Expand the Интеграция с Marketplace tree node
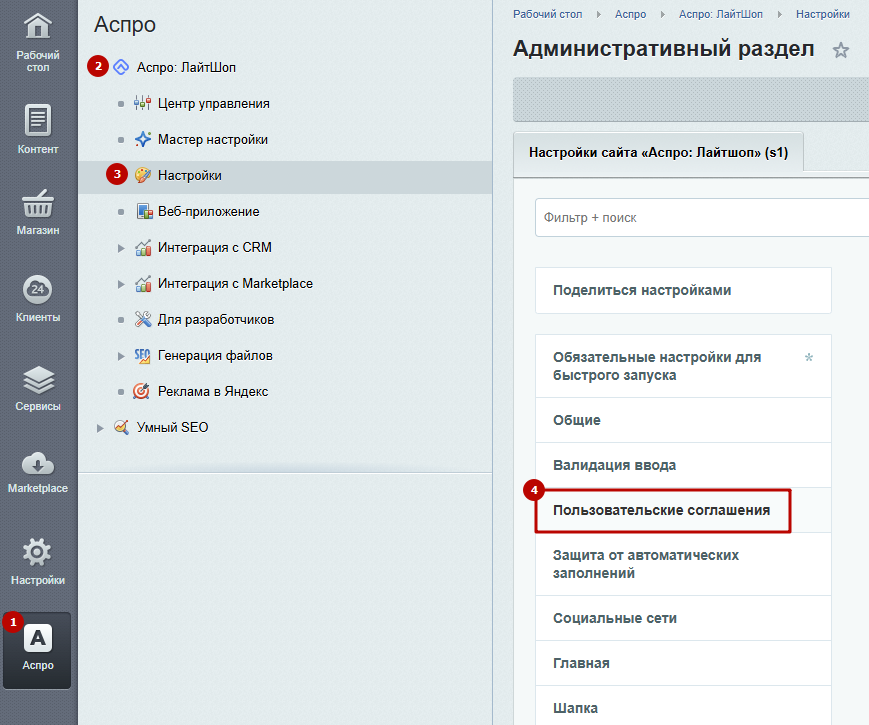Viewport: 869px width, 725px height. point(122,284)
